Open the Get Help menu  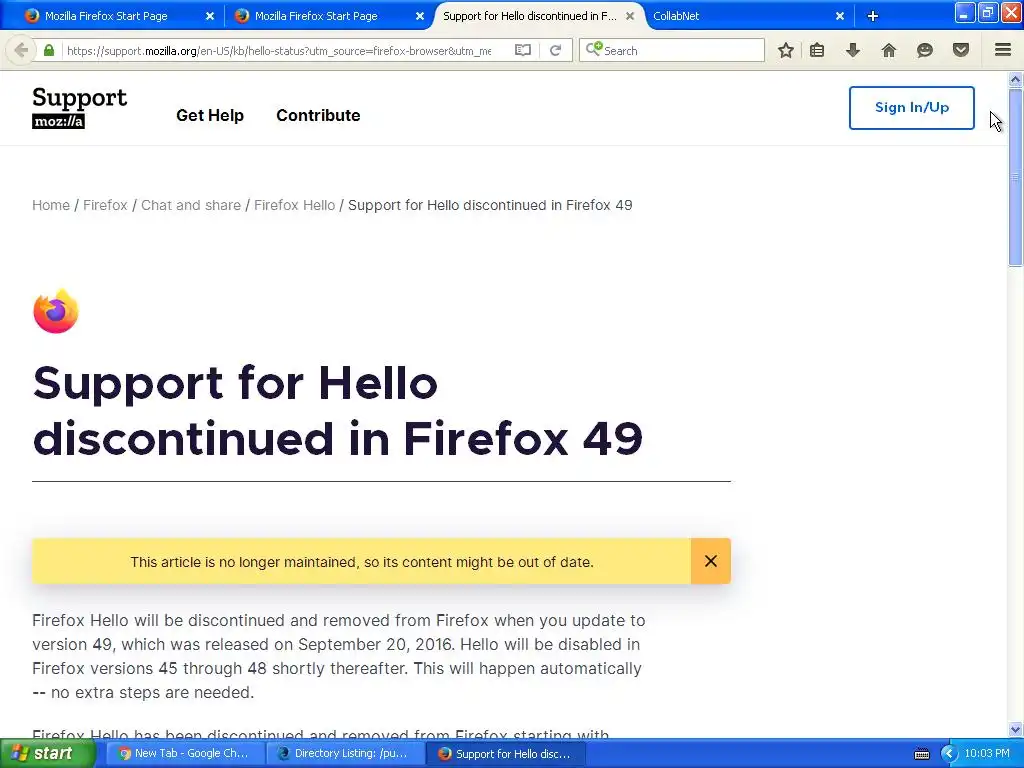[x=210, y=116]
